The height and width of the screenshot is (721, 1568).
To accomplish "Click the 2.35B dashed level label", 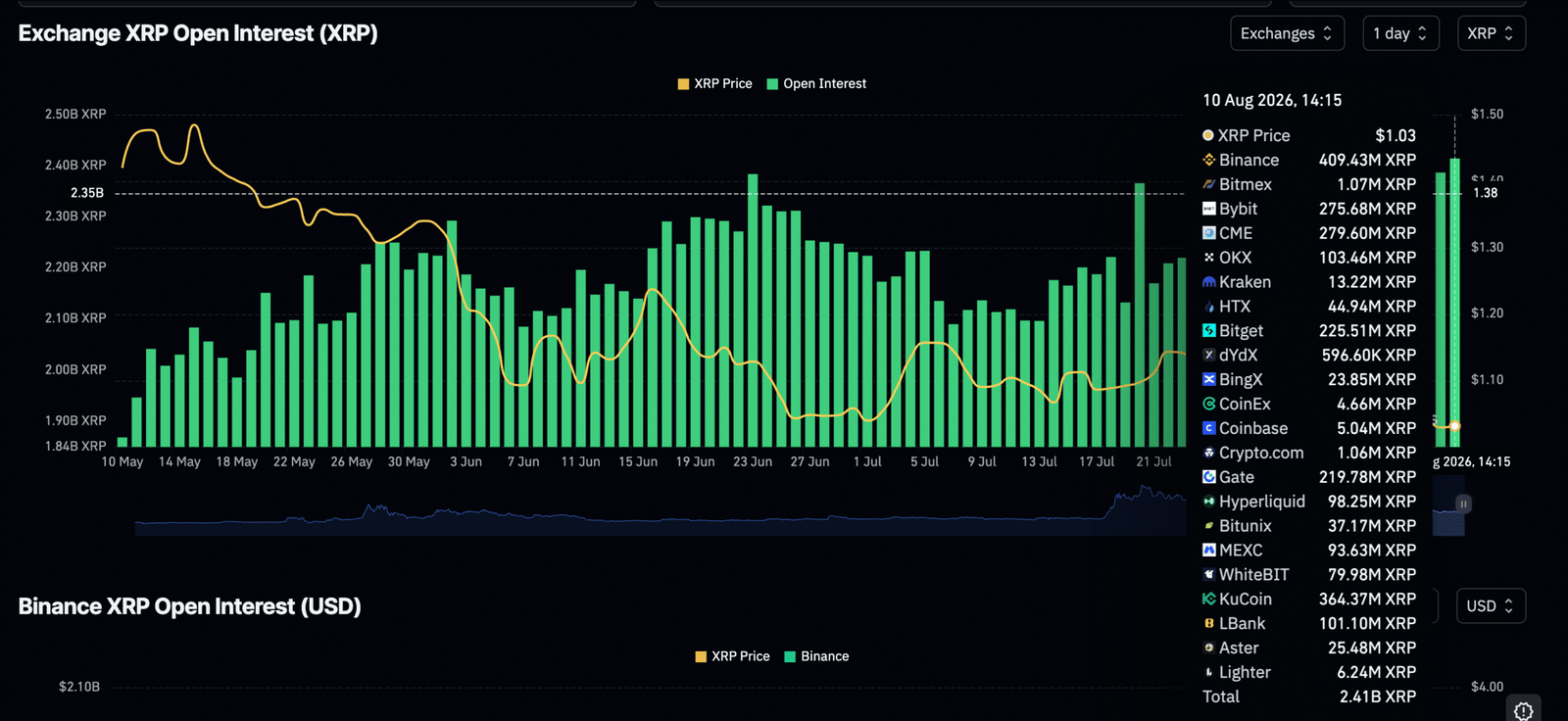I will [x=87, y=193].
